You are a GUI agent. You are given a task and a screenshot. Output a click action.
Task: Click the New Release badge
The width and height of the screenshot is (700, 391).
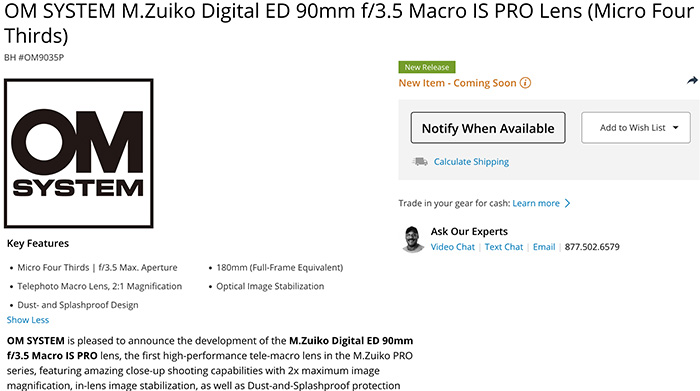click(427, 67)
